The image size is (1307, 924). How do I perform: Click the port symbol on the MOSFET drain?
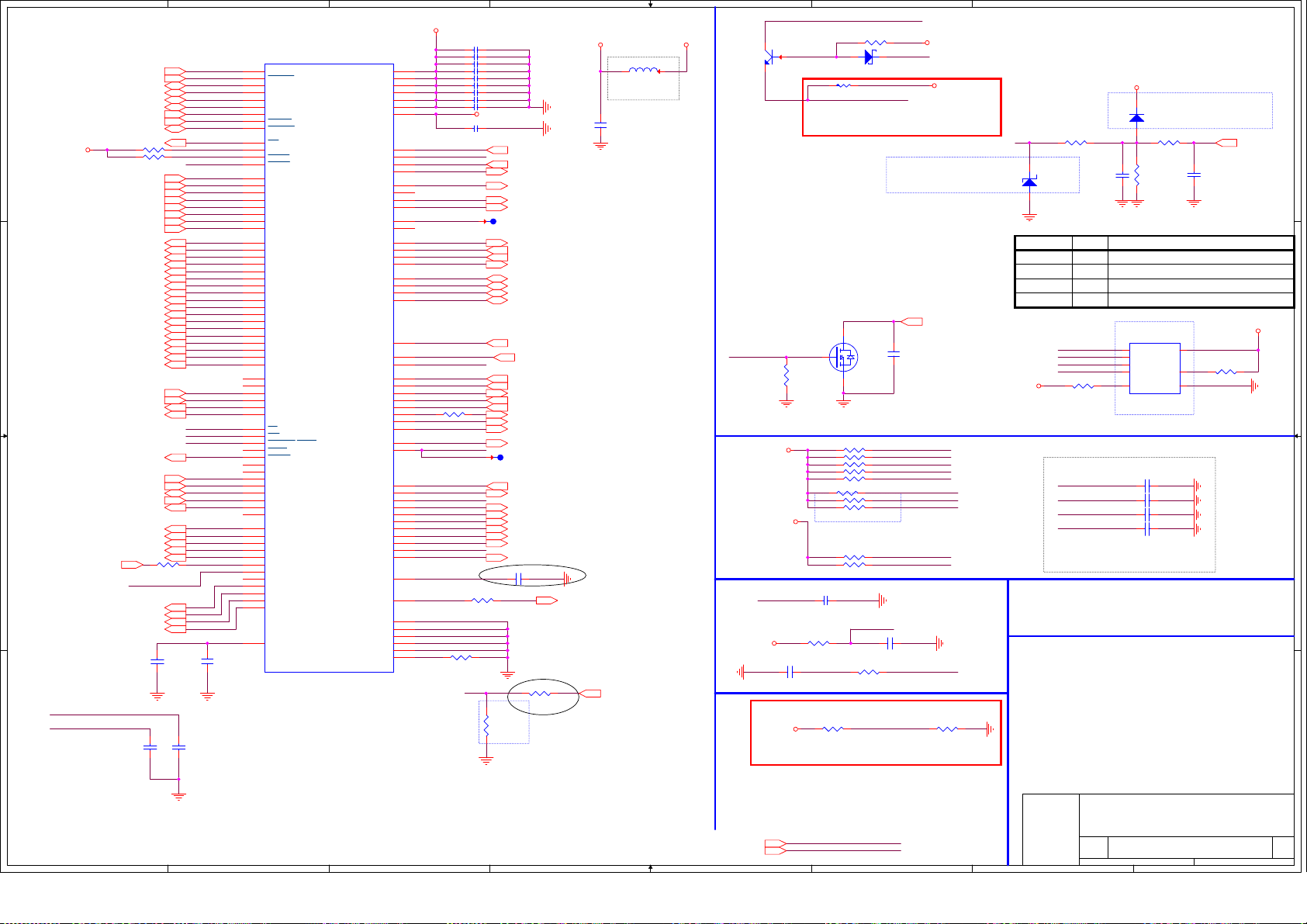pos(913,321)
